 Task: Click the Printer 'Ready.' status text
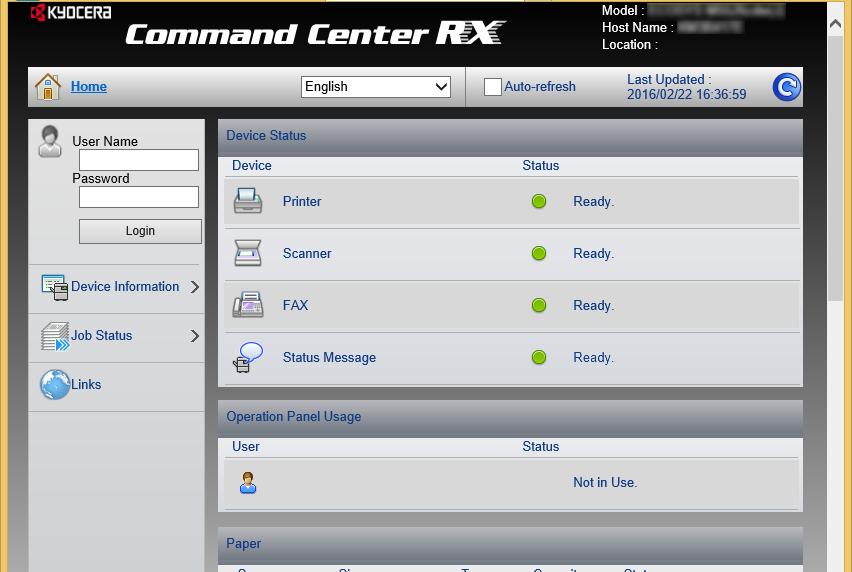(593, 202)
